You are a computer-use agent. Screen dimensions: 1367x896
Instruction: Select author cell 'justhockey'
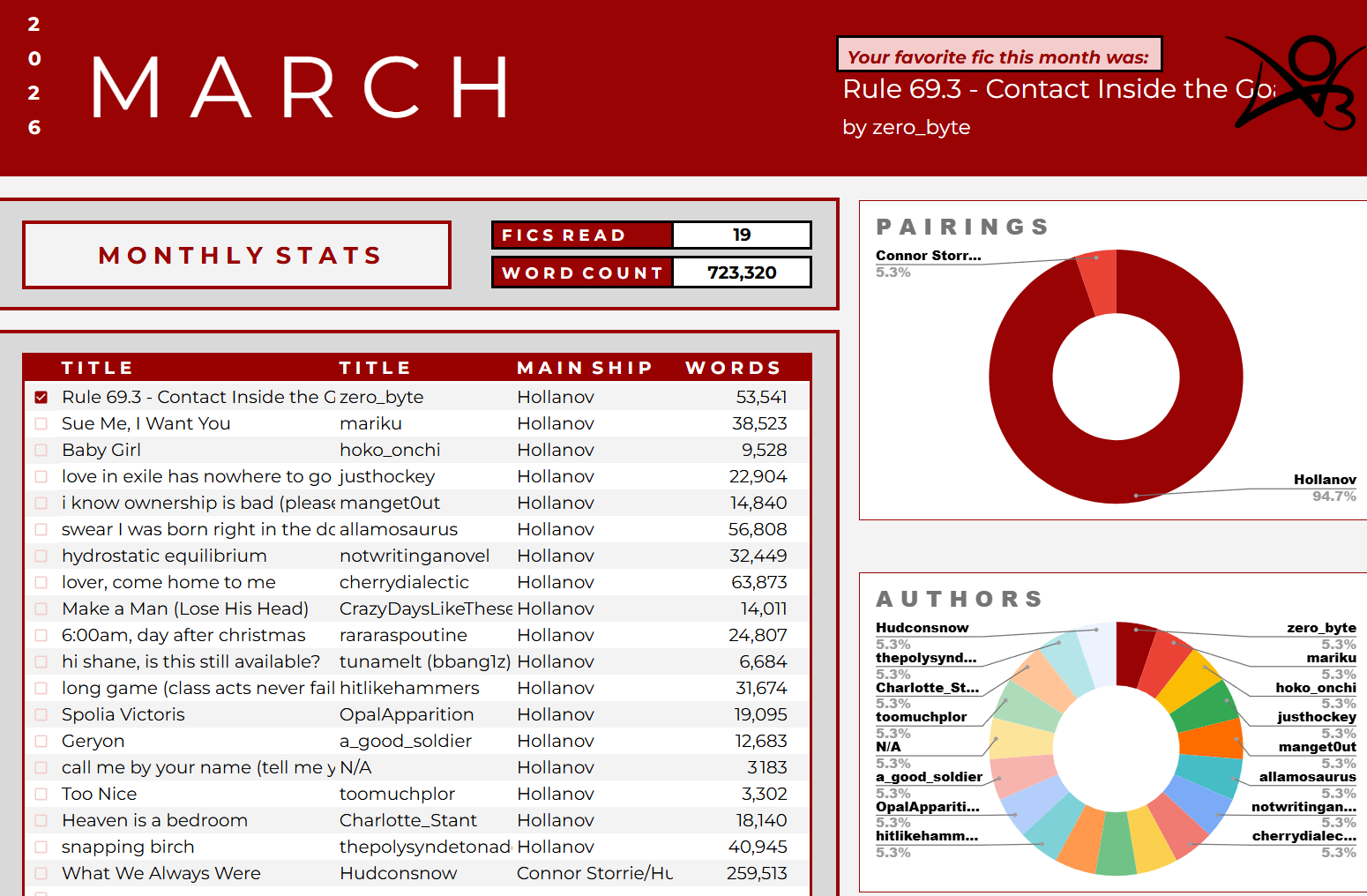pyautogui.click(x=387, y=476)
